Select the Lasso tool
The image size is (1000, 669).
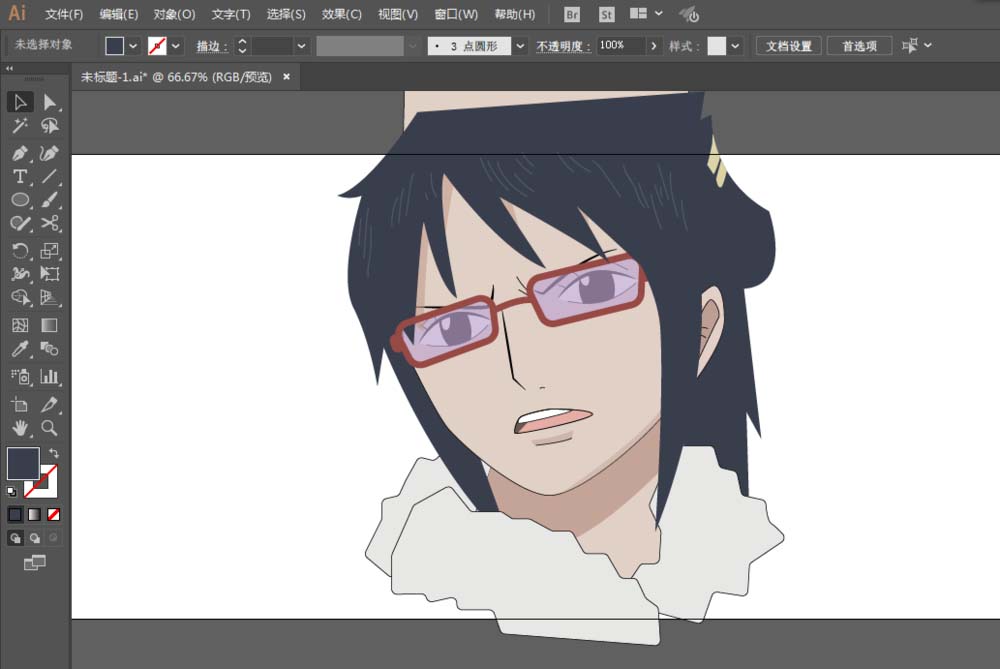pyautogui.click(x=50, y=126)
